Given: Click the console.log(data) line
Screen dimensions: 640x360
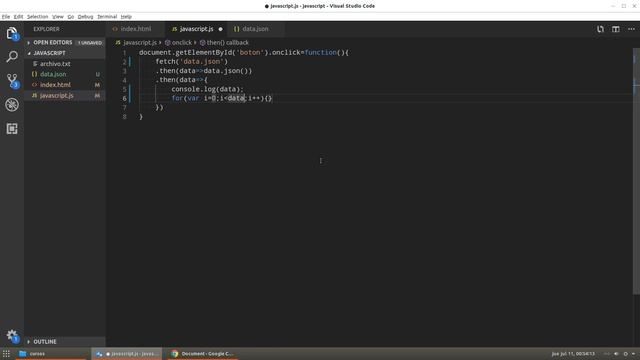Looking at the screenshot, I should click(207, 89).
